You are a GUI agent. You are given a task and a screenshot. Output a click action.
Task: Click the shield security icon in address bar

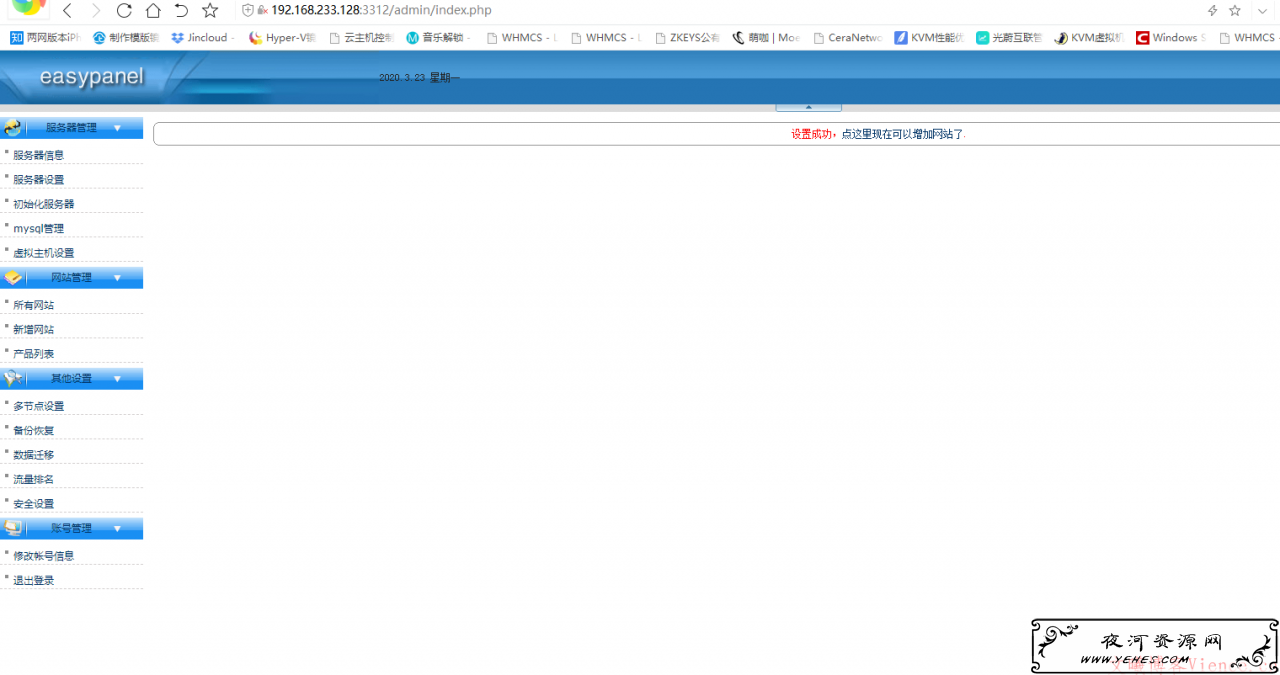coord(248,10)
